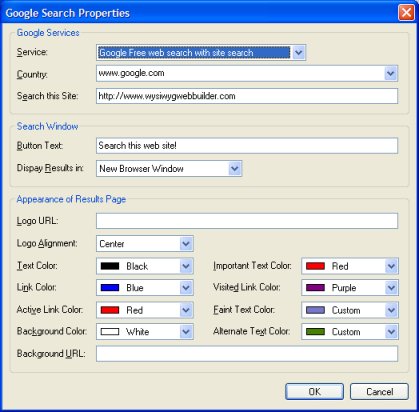Open the Display Results in dropdown
This screenshot has height=412, width=419.
(x=235, y=169)
